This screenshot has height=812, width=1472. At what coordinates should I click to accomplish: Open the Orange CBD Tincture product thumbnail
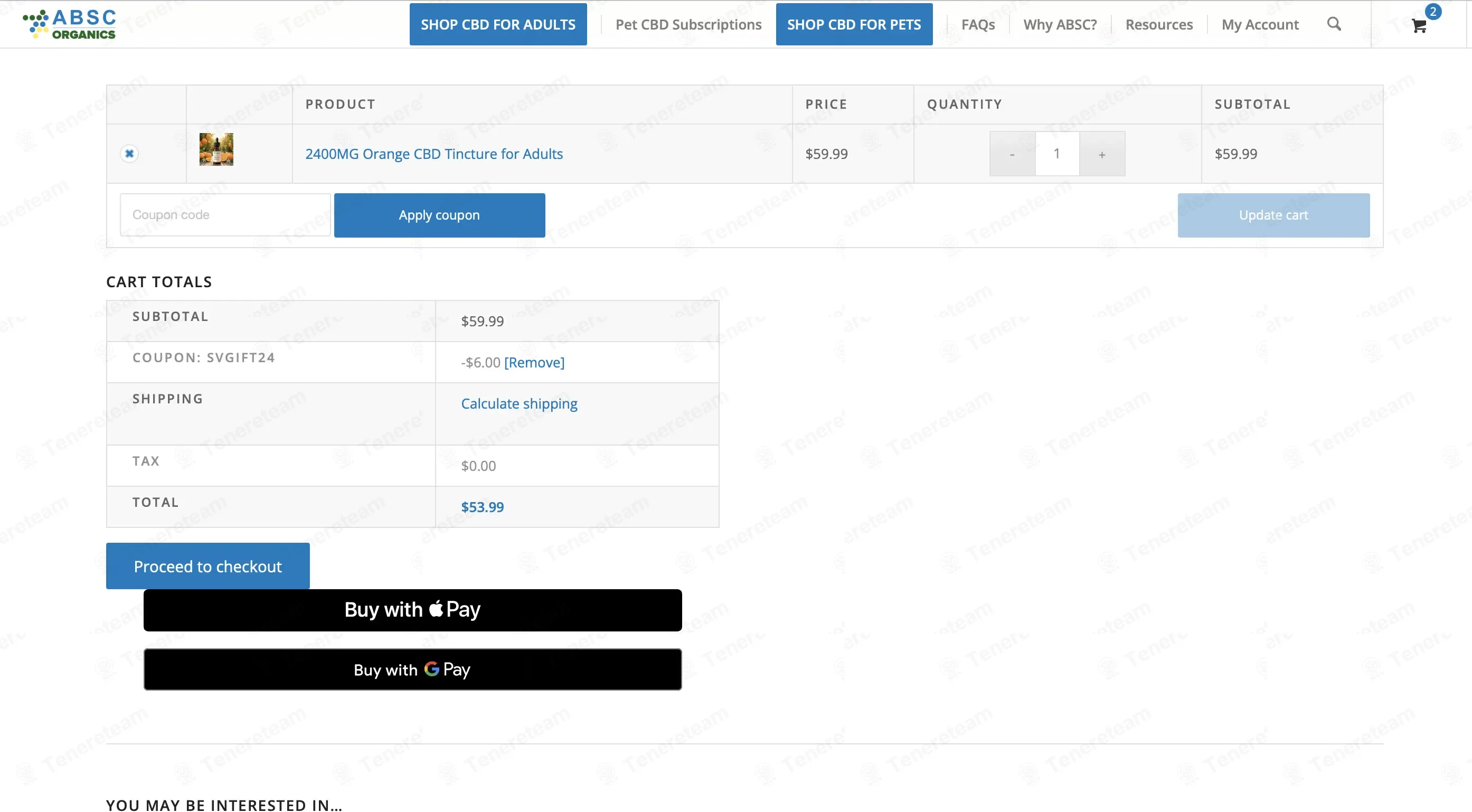[x=216, y=149]
